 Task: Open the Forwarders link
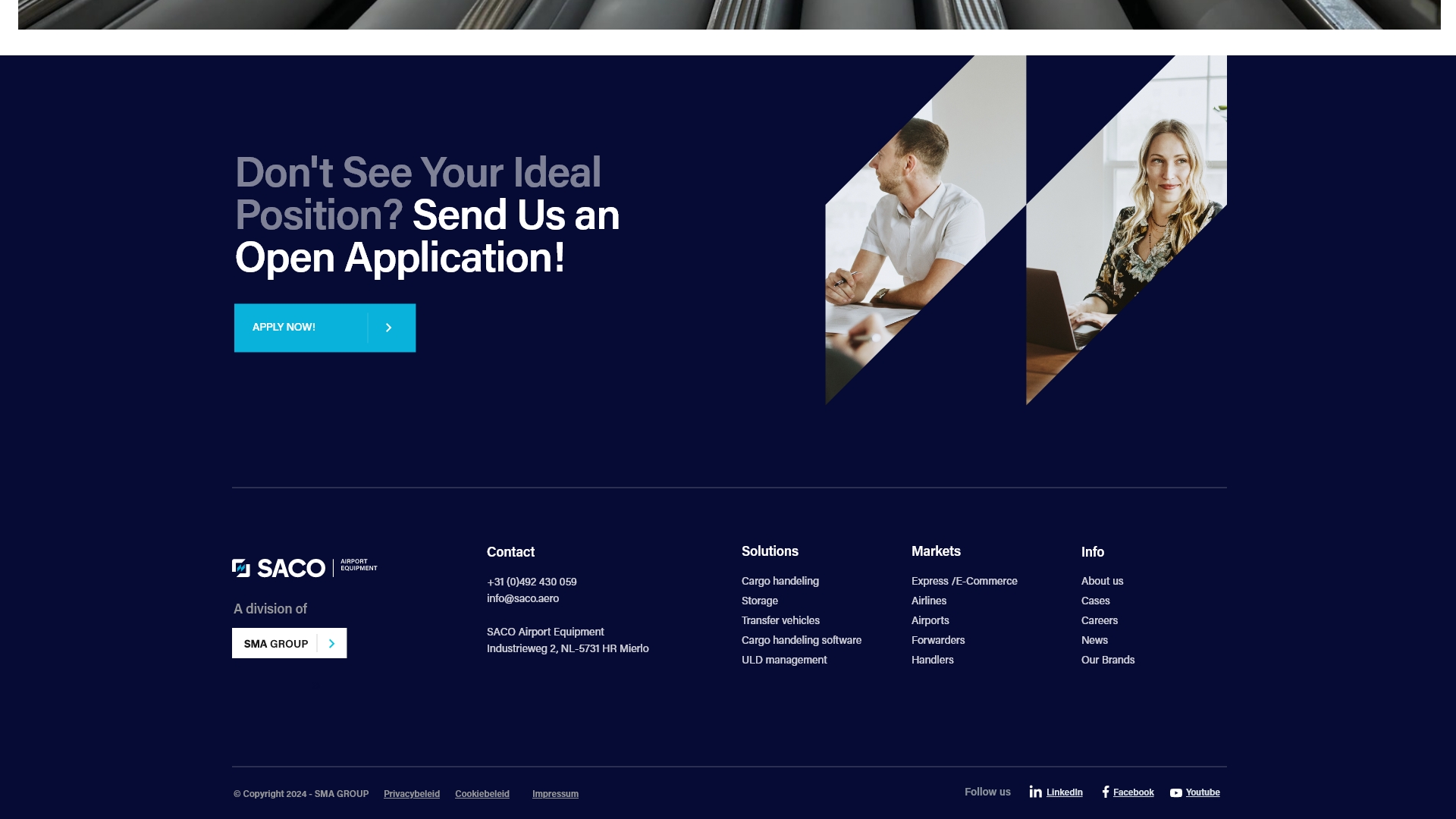(938, 640)
